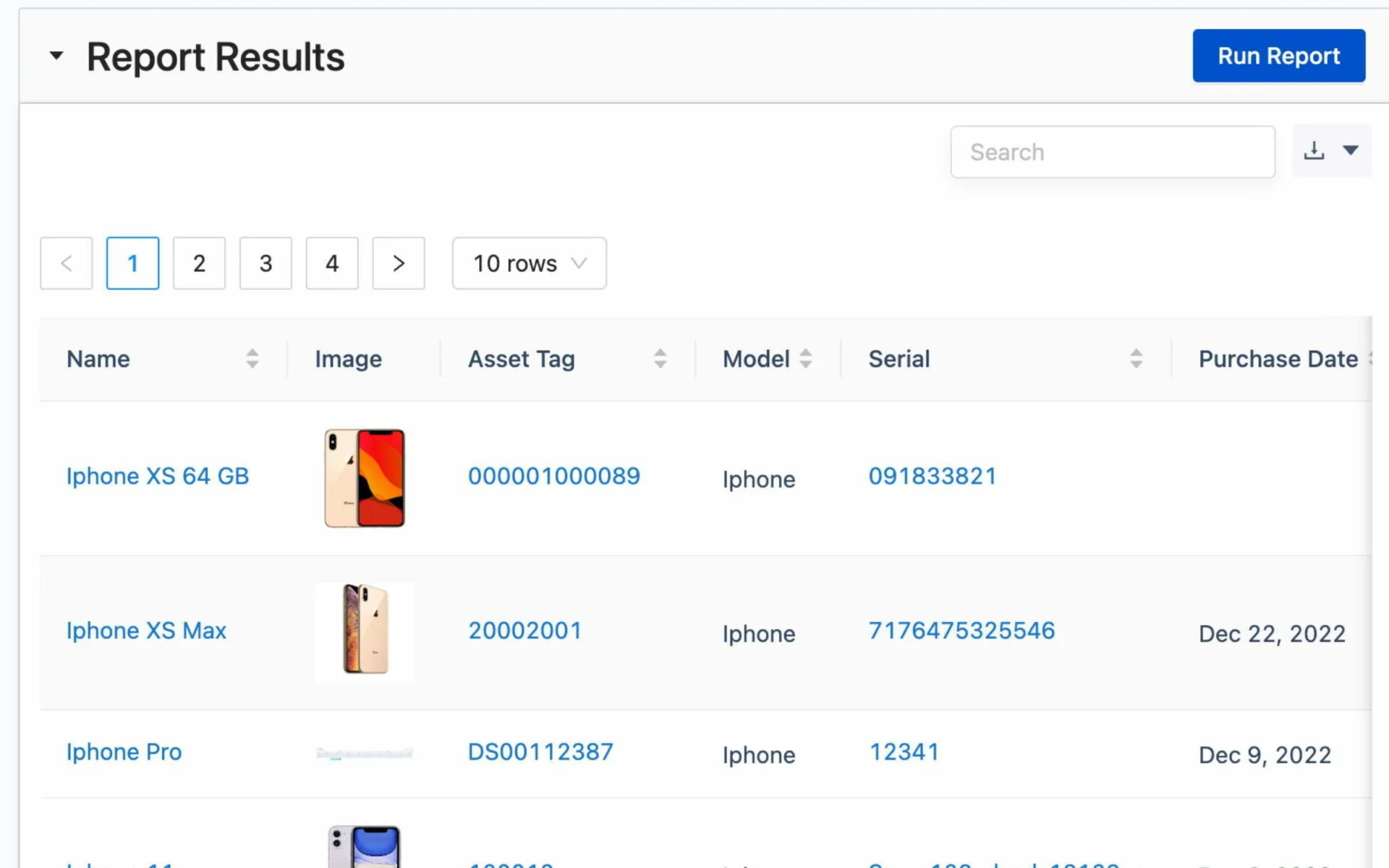The image size is (1389, 868).
Task: Click the download export icon
Action: 1314,150
